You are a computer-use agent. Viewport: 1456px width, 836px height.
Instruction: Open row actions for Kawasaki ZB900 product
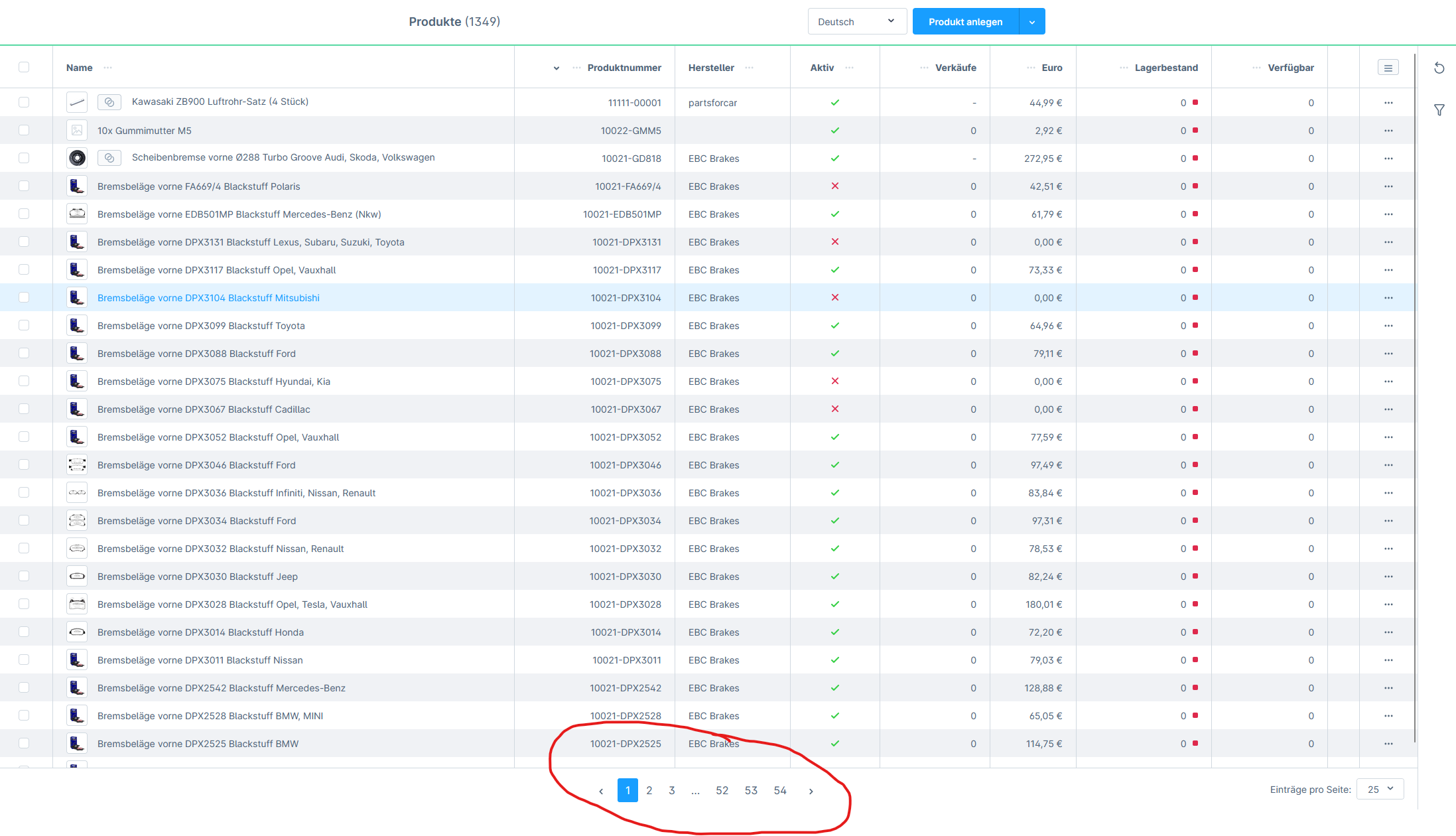(1388, 103)
